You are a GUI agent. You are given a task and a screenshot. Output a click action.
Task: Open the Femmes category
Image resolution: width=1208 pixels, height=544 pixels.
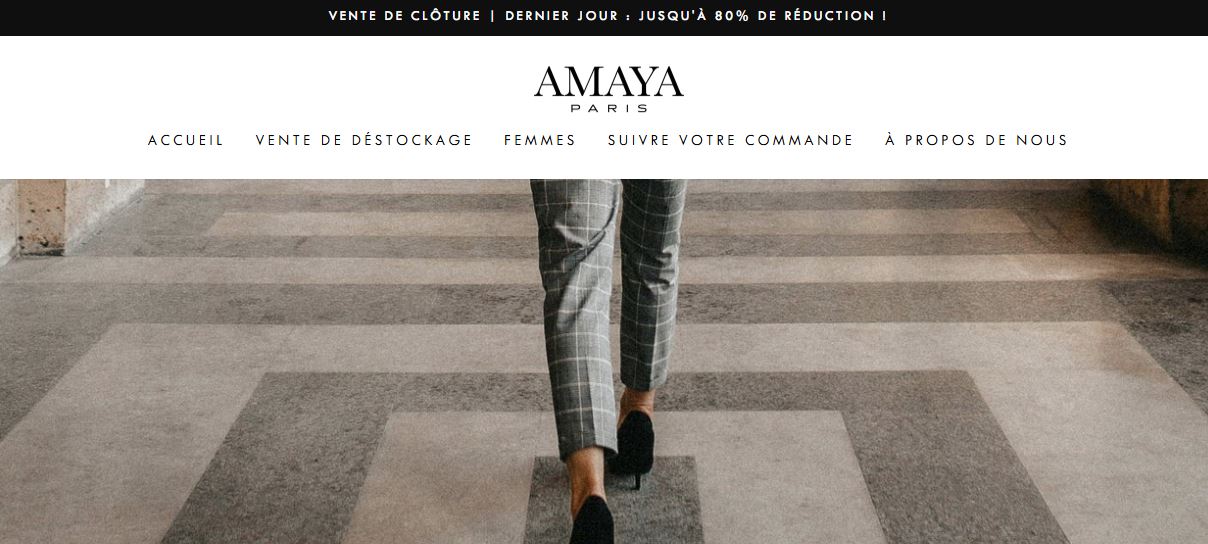pyautogui.click(x=540, y=140)
